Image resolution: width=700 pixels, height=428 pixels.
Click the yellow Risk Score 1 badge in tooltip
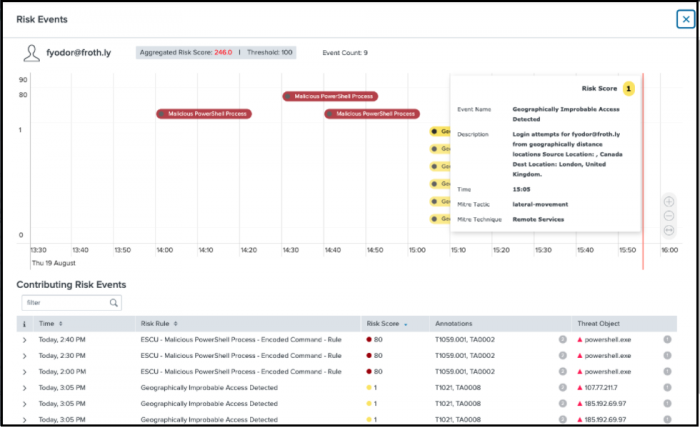[x=629, y=88]
